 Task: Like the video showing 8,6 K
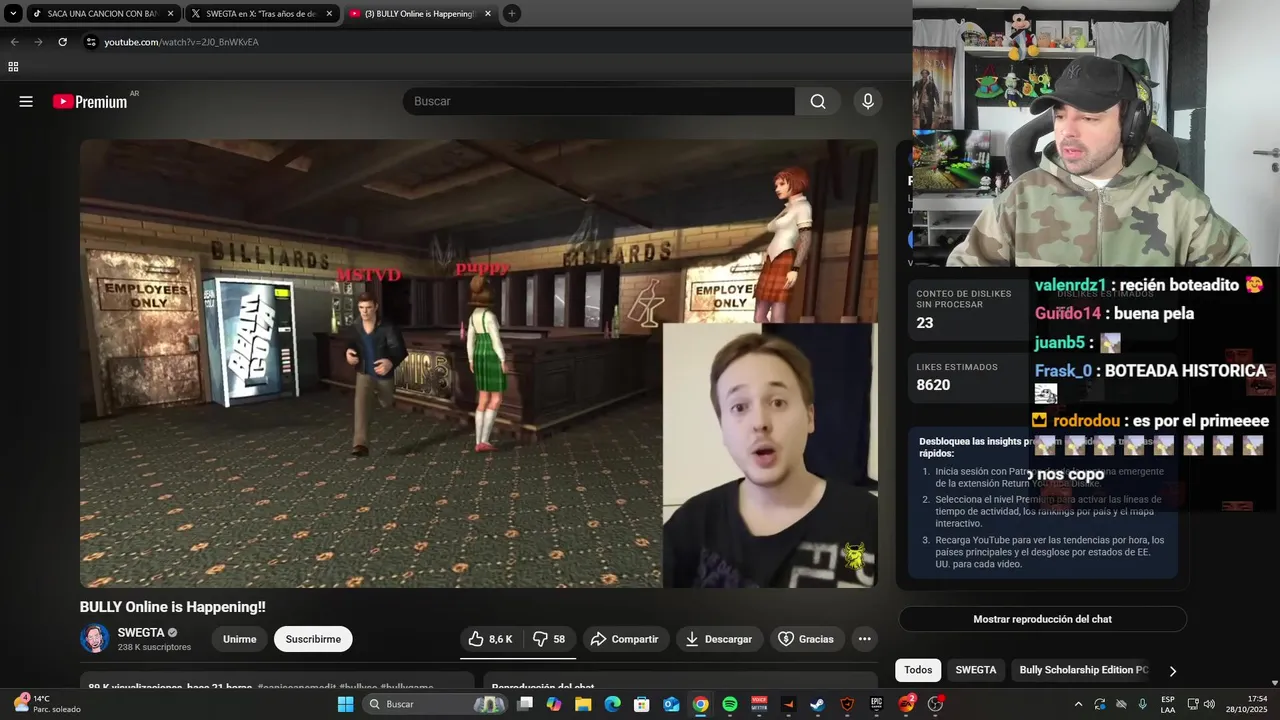coord(490,639)
